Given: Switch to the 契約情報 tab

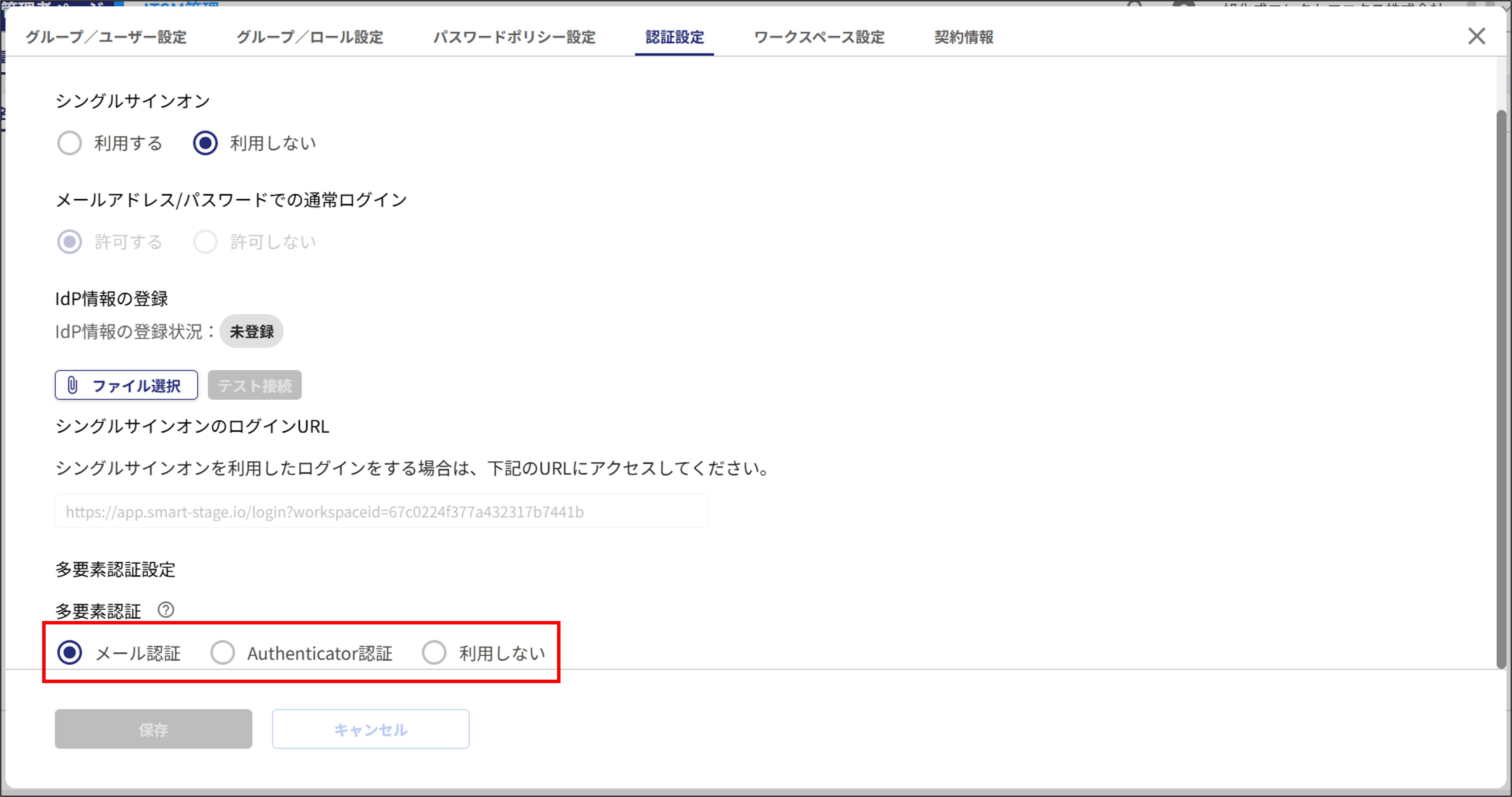Looking at the screenshot, I should coord(963,37).
